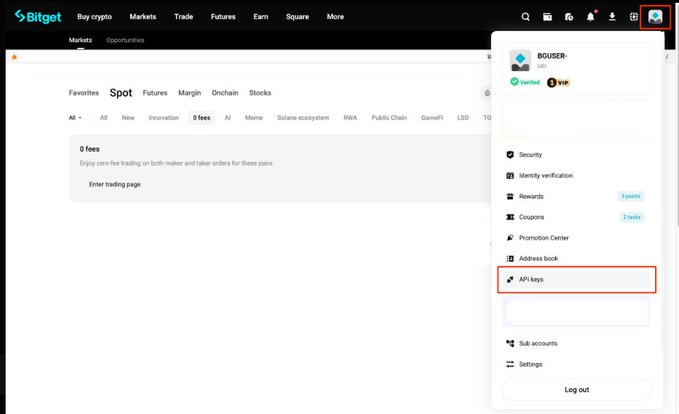Select the All category filter
Image resolution: width=679 pixels, height=414 pixels.
pos(103,118)
